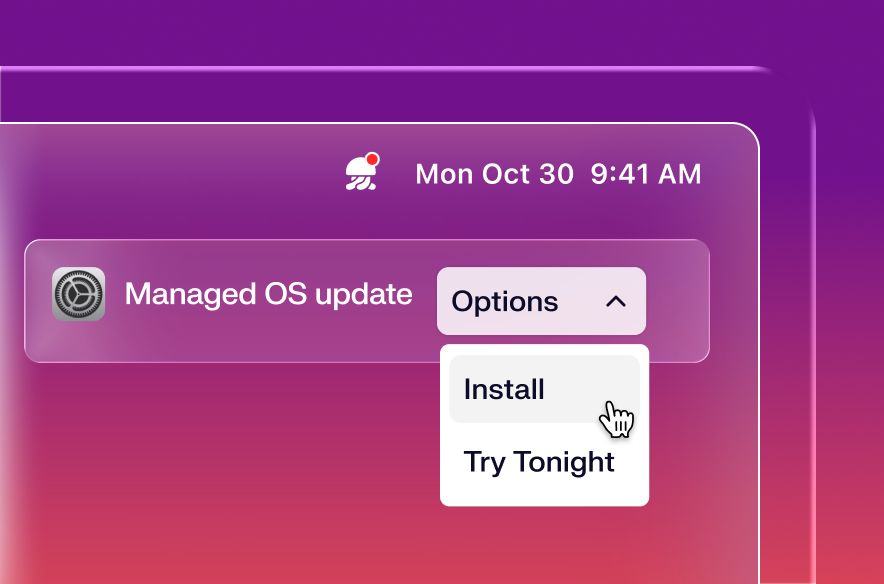884x584 pixels.
Task: Click the notification's left padding beside the gear icon
Action: [38, 300]
